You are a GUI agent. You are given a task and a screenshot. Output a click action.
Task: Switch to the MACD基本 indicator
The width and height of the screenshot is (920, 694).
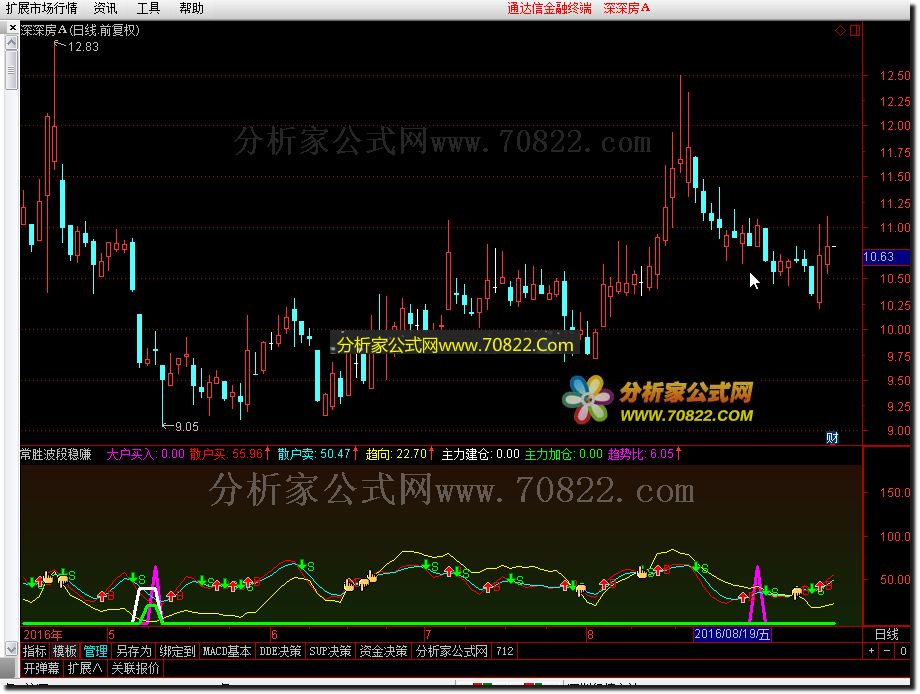226,651
